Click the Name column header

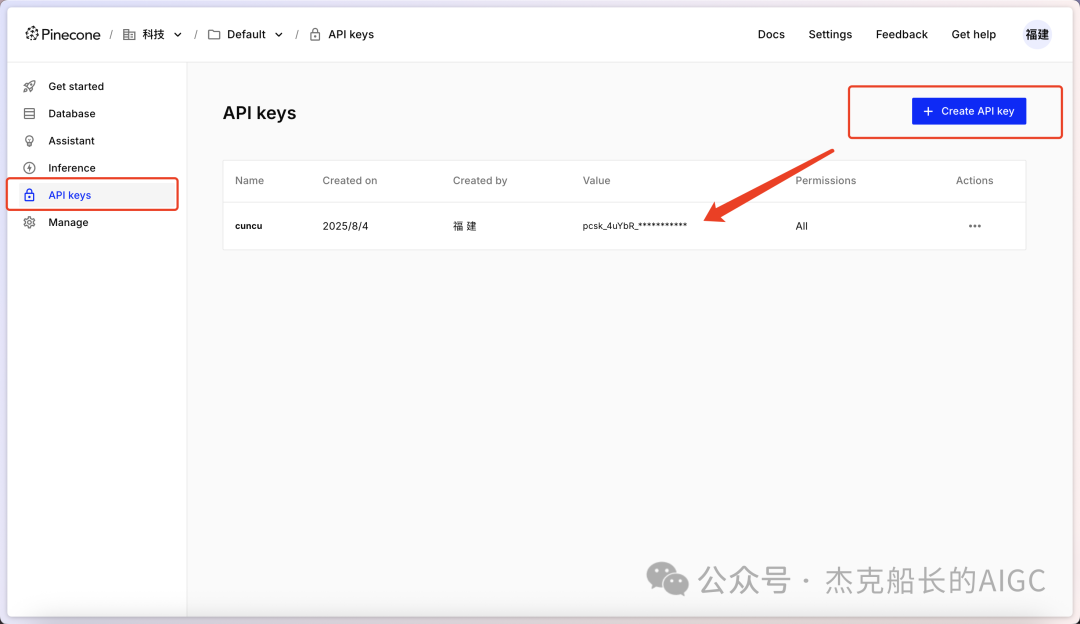pyautogui.click(x=249, y=180)
